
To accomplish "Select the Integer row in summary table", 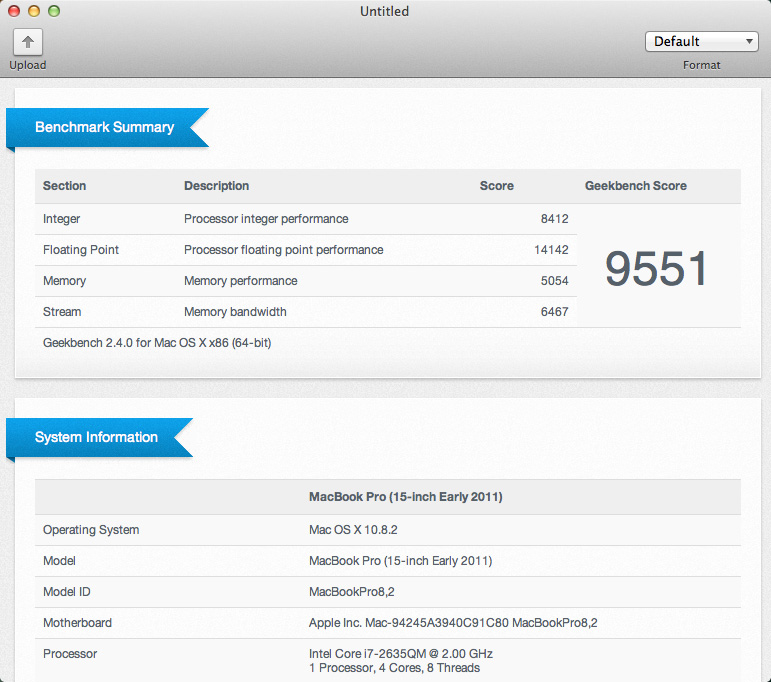I will tap(62, 219).
